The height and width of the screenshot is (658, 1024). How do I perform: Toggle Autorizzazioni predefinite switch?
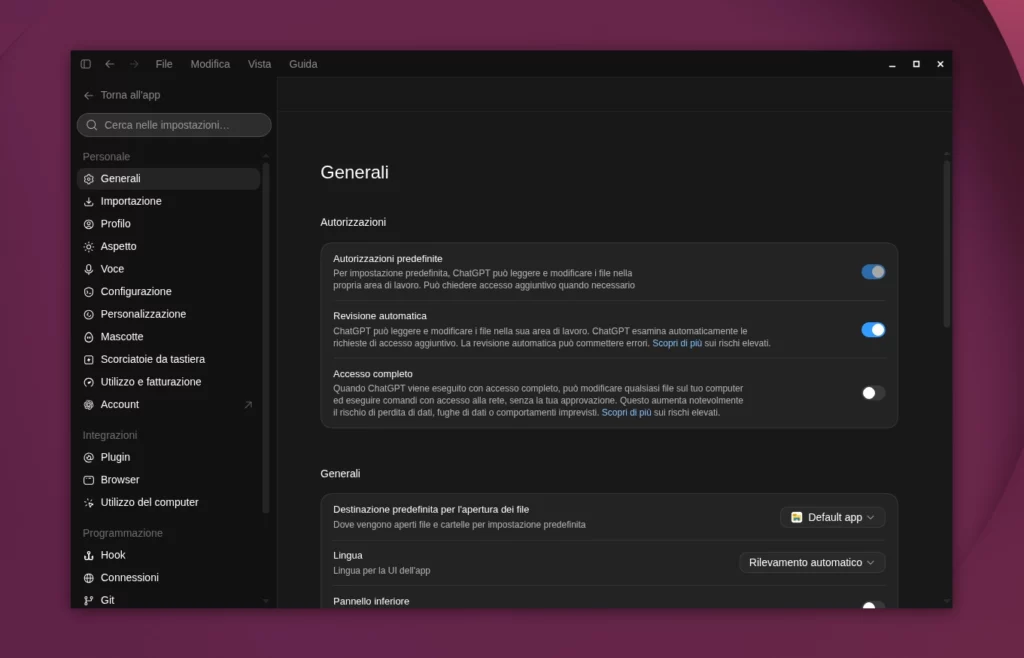[873, 272]
